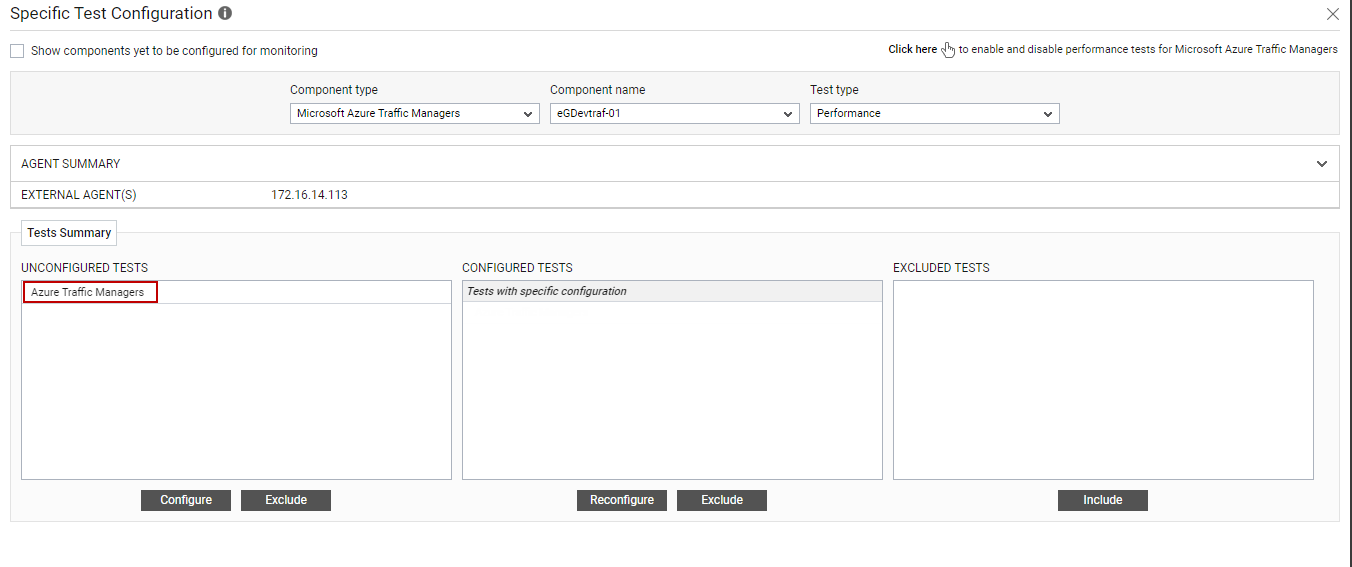Click the external agent IP 172.16.14.113
1352x567 pixels.
(310, 195)
